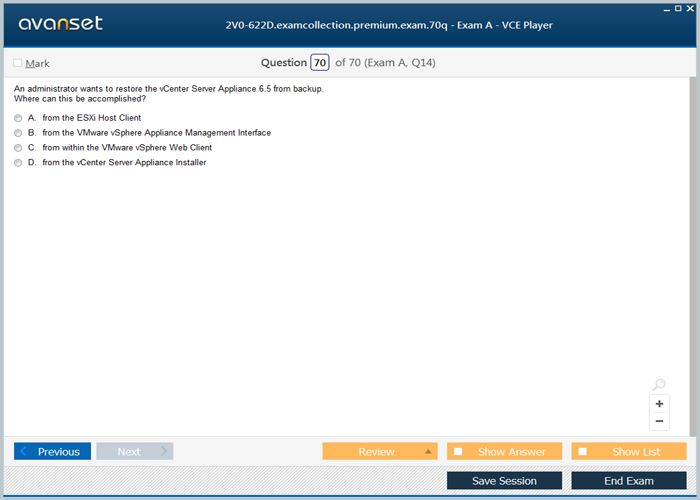
Task: Choose answer C, vSphere Web Client
Action: 18,148
